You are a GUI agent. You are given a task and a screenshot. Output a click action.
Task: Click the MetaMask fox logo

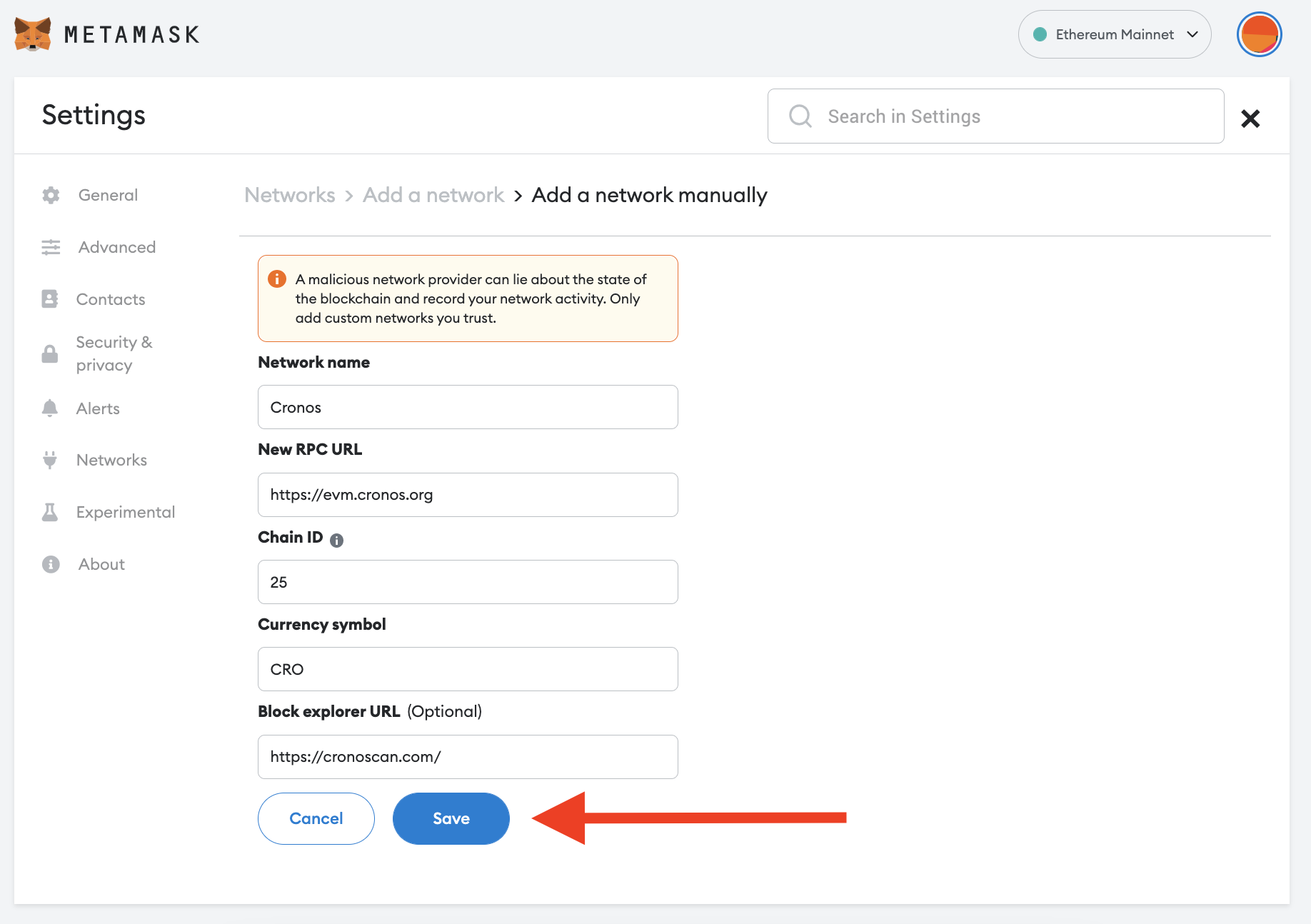point(33,34)
